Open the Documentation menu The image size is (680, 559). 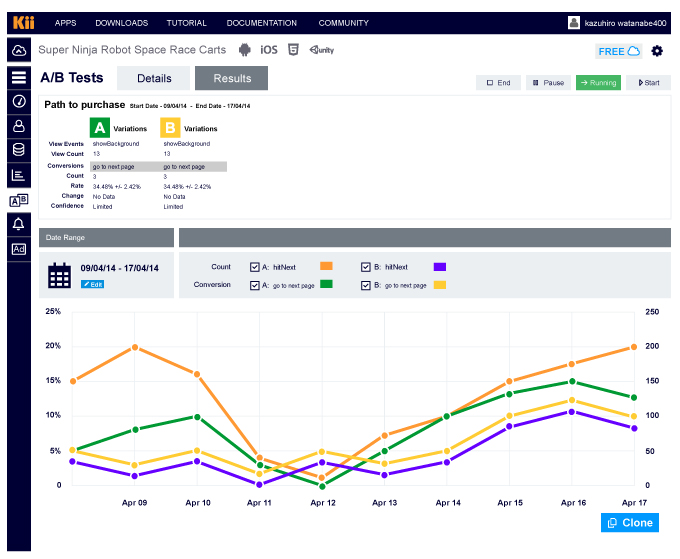(x=261, y=23)
